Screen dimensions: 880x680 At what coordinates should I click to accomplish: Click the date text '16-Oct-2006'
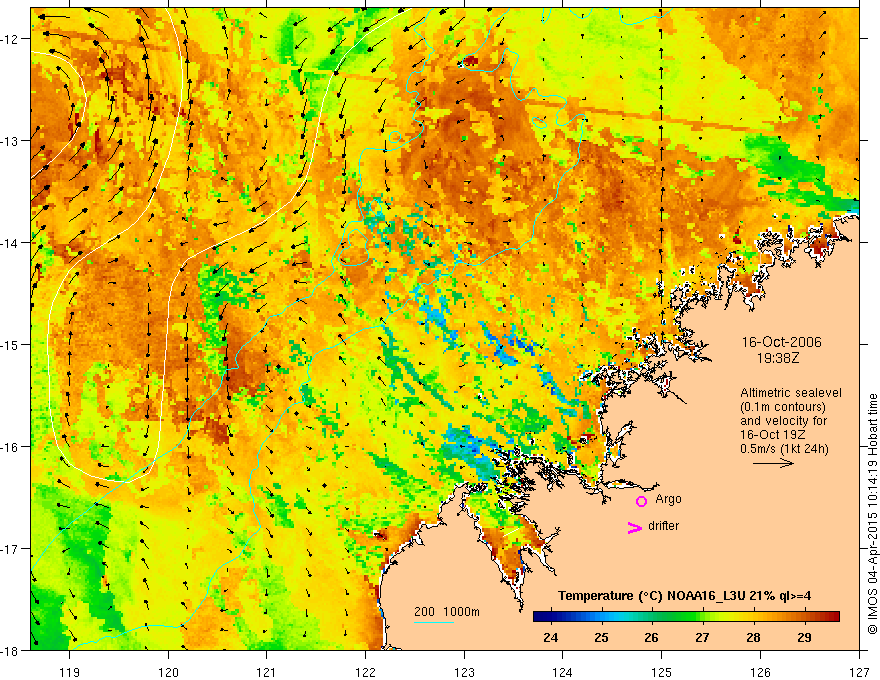point(781,342)
